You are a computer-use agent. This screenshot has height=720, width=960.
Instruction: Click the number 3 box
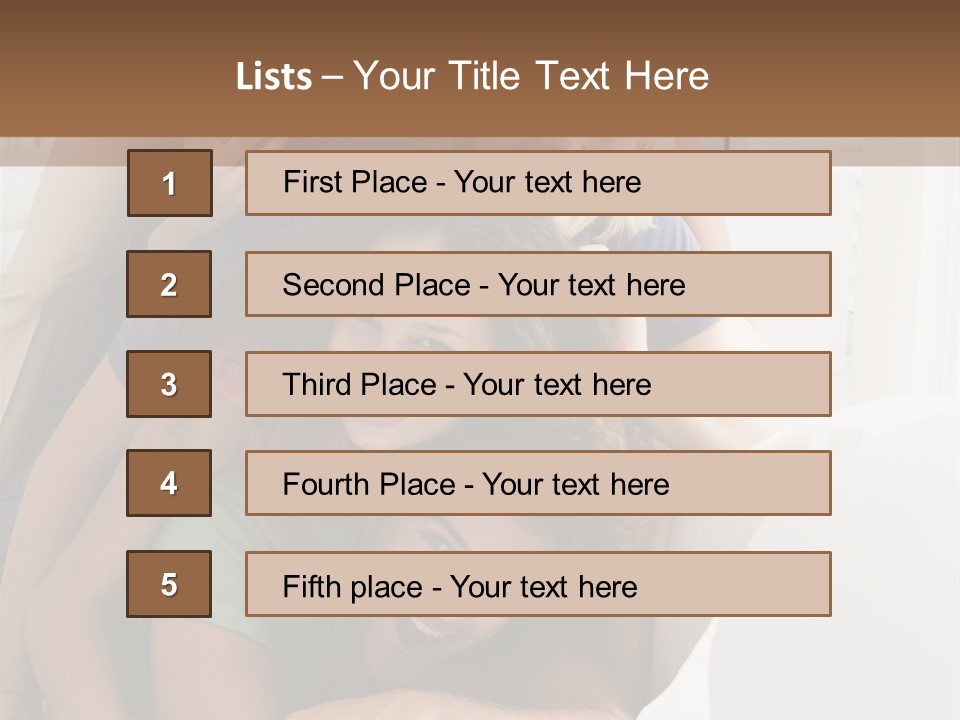169,384
